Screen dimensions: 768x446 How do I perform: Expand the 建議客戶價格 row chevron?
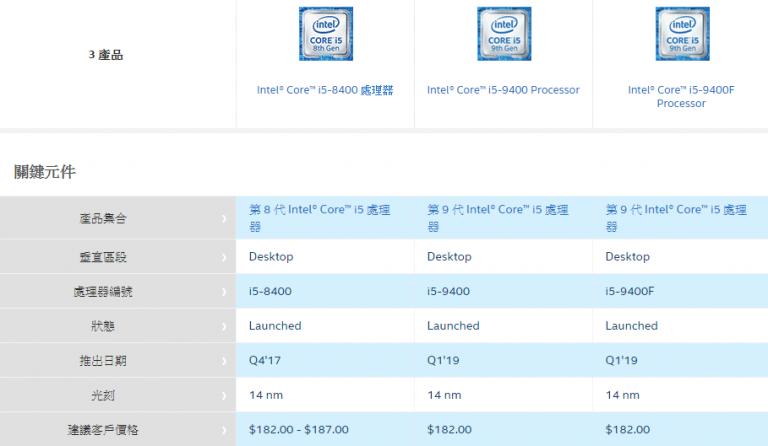click(x=224, y=430)
